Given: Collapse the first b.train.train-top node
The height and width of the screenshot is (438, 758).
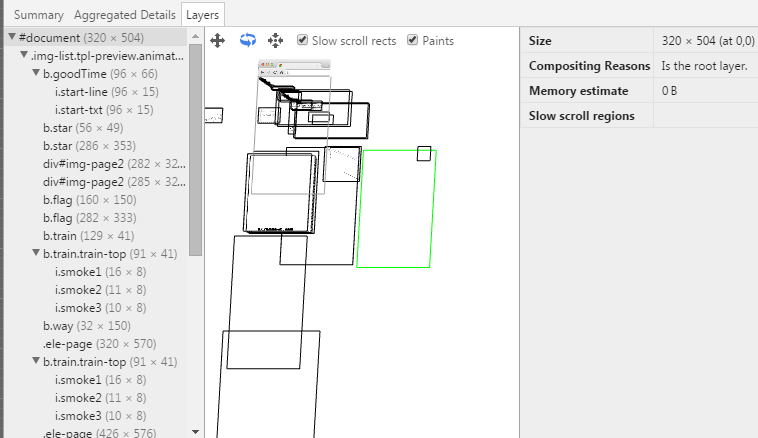Looking at the screenshot, I should point(36,253).
